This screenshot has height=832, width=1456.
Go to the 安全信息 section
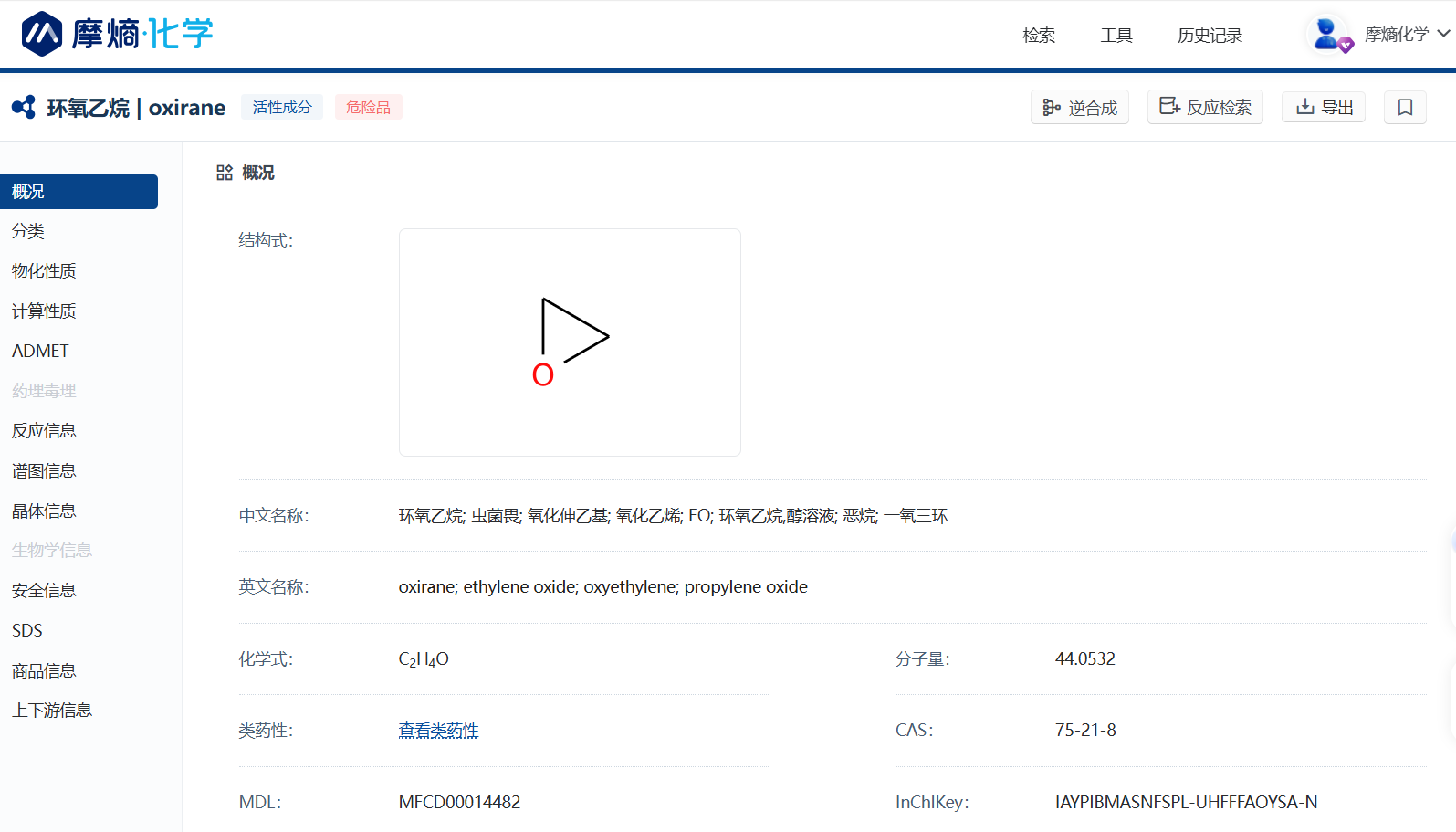[x=44, y=591]
